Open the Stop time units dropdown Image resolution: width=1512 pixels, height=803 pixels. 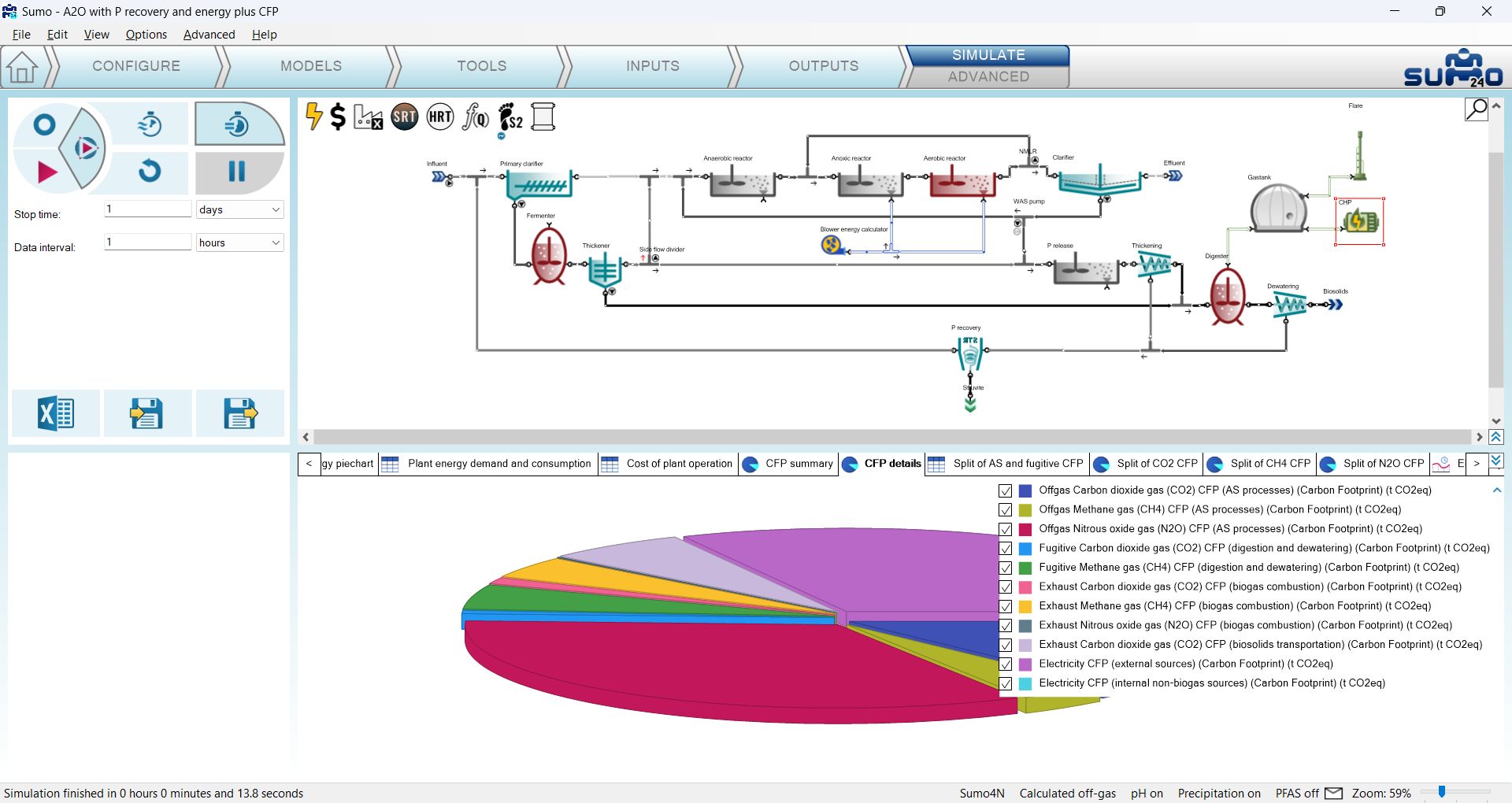coord(239,209)
